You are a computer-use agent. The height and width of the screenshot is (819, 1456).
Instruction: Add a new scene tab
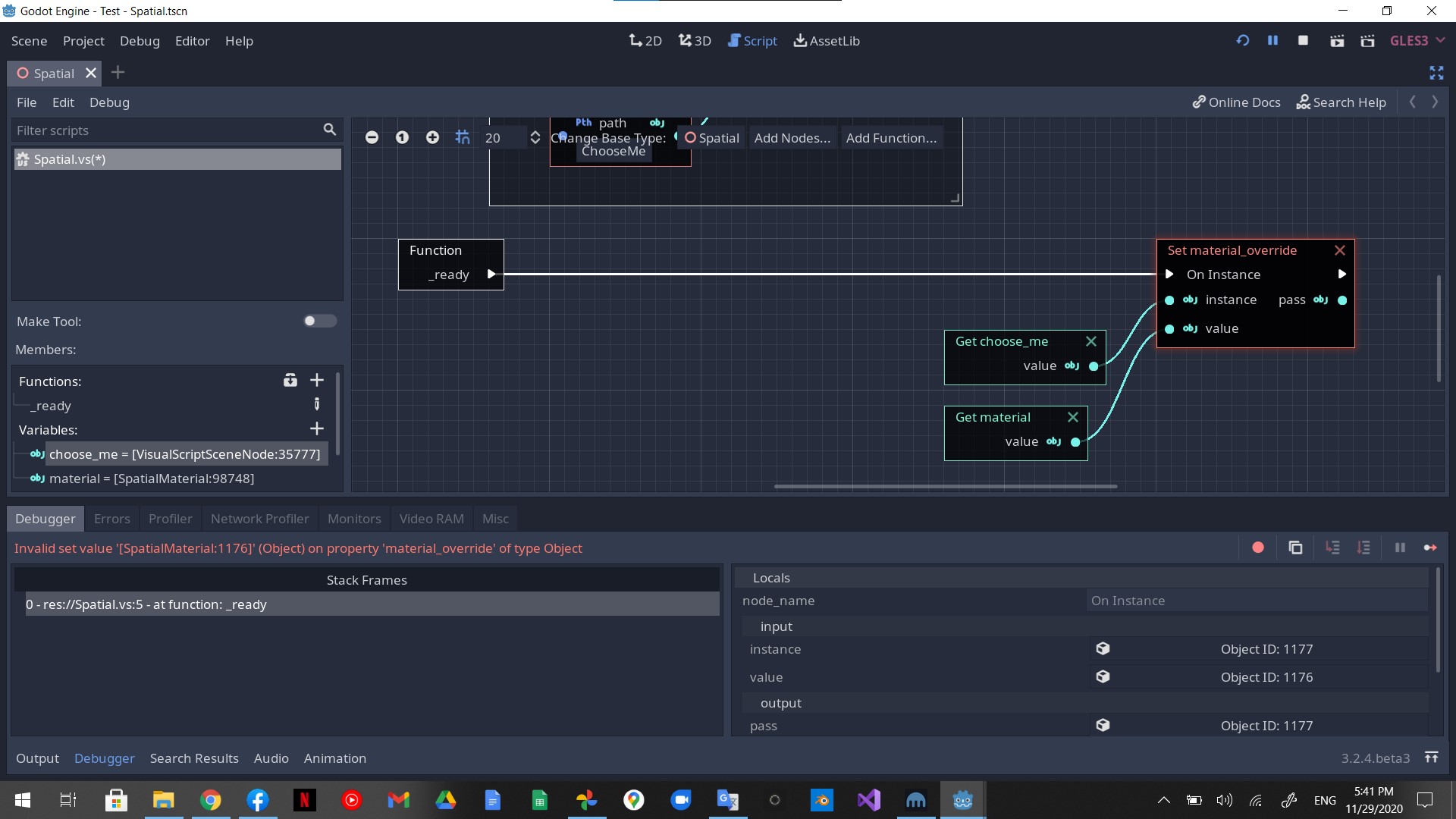coord(118,73)
